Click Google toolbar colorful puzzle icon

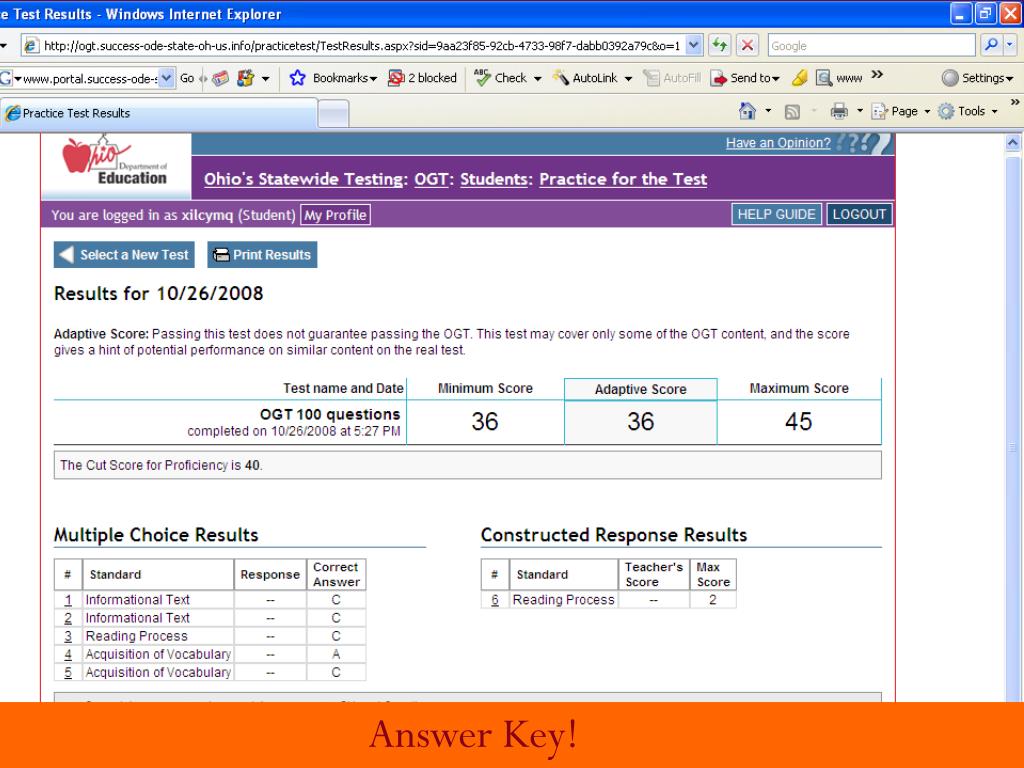(246, 78)
